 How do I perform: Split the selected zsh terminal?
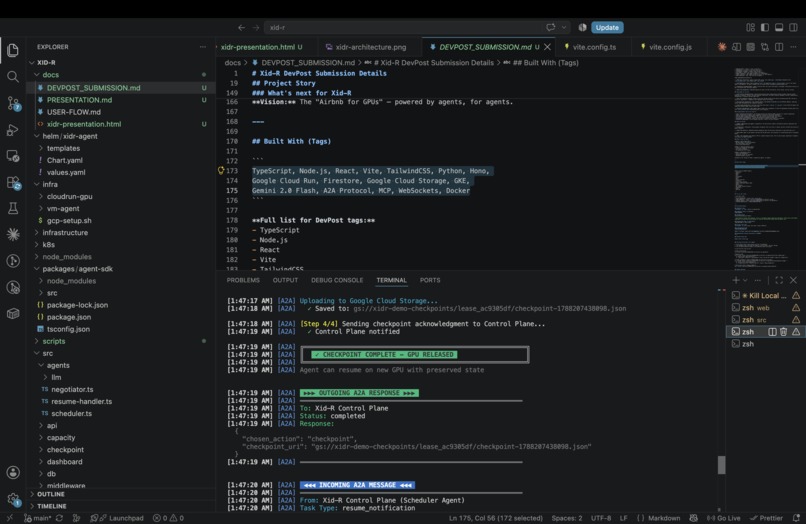coord(772,332)
